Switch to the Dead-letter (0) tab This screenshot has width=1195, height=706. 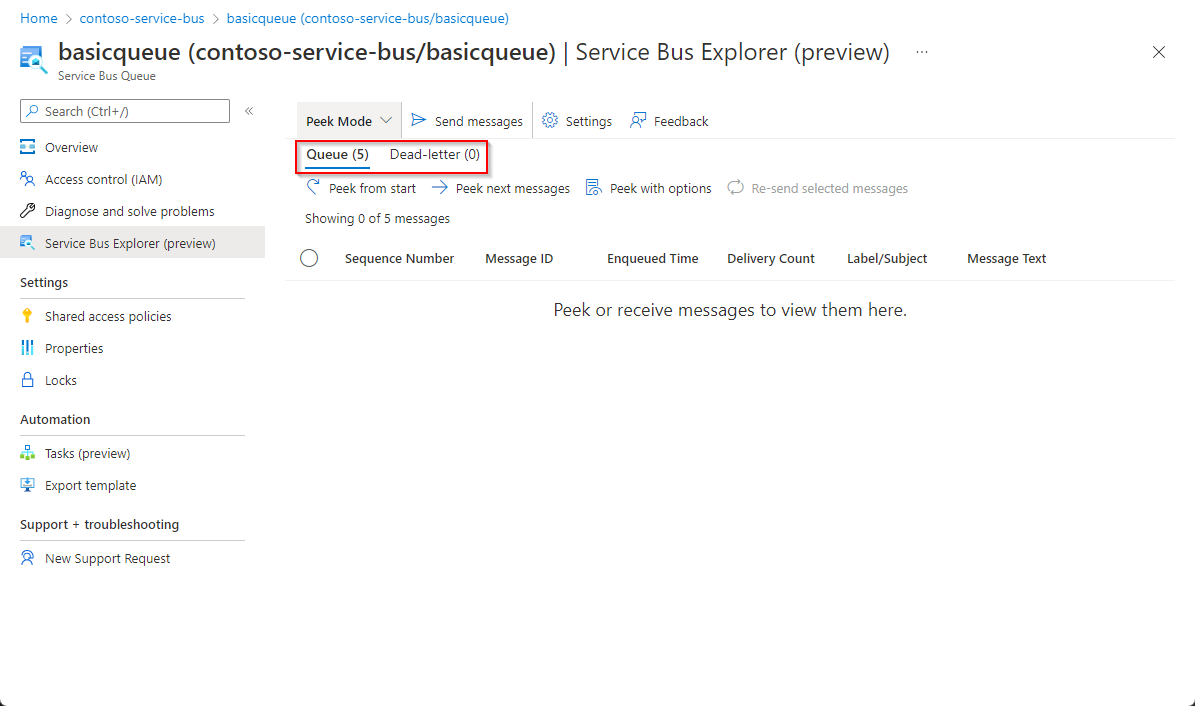coord(434,155)
